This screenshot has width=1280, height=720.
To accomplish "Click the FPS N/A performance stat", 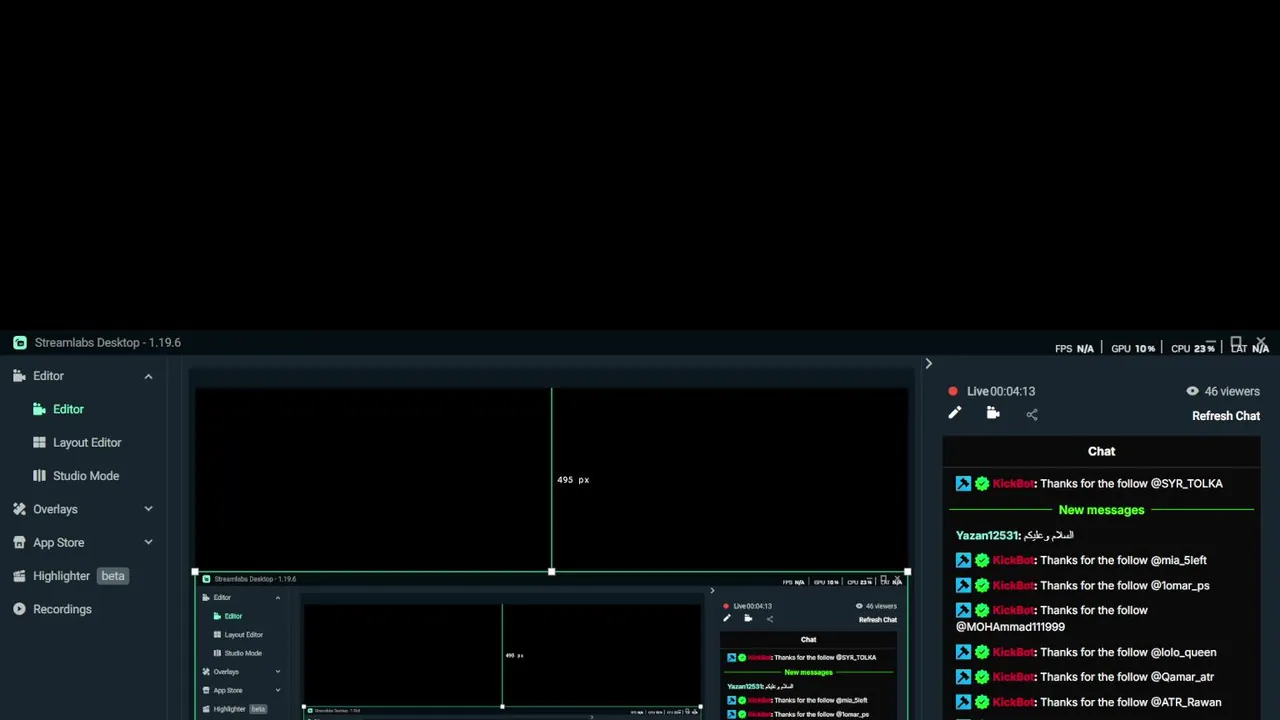I will tap(1075, 348).
